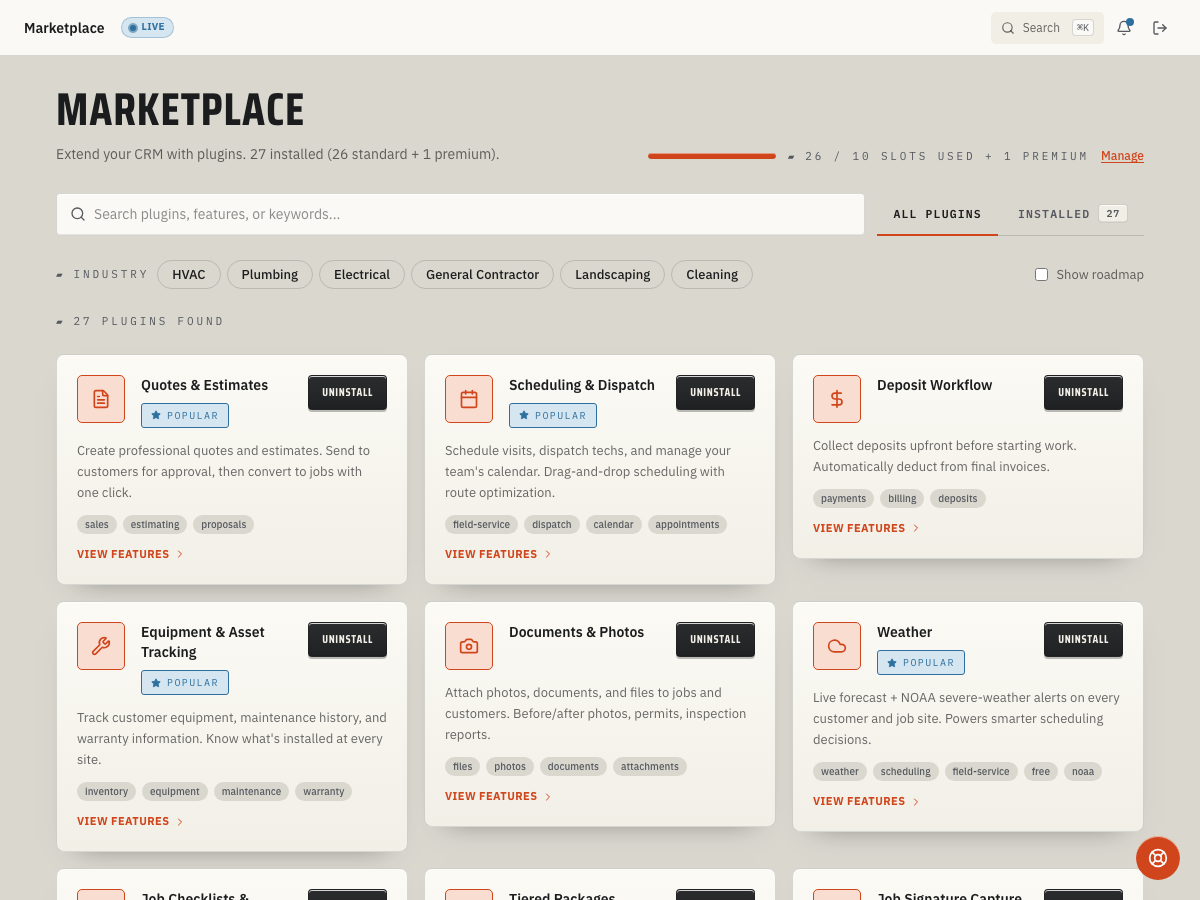This screenshot has height=900, width=1200.
Task: Switch to the Installed tab
Action: pos(1072,214)
